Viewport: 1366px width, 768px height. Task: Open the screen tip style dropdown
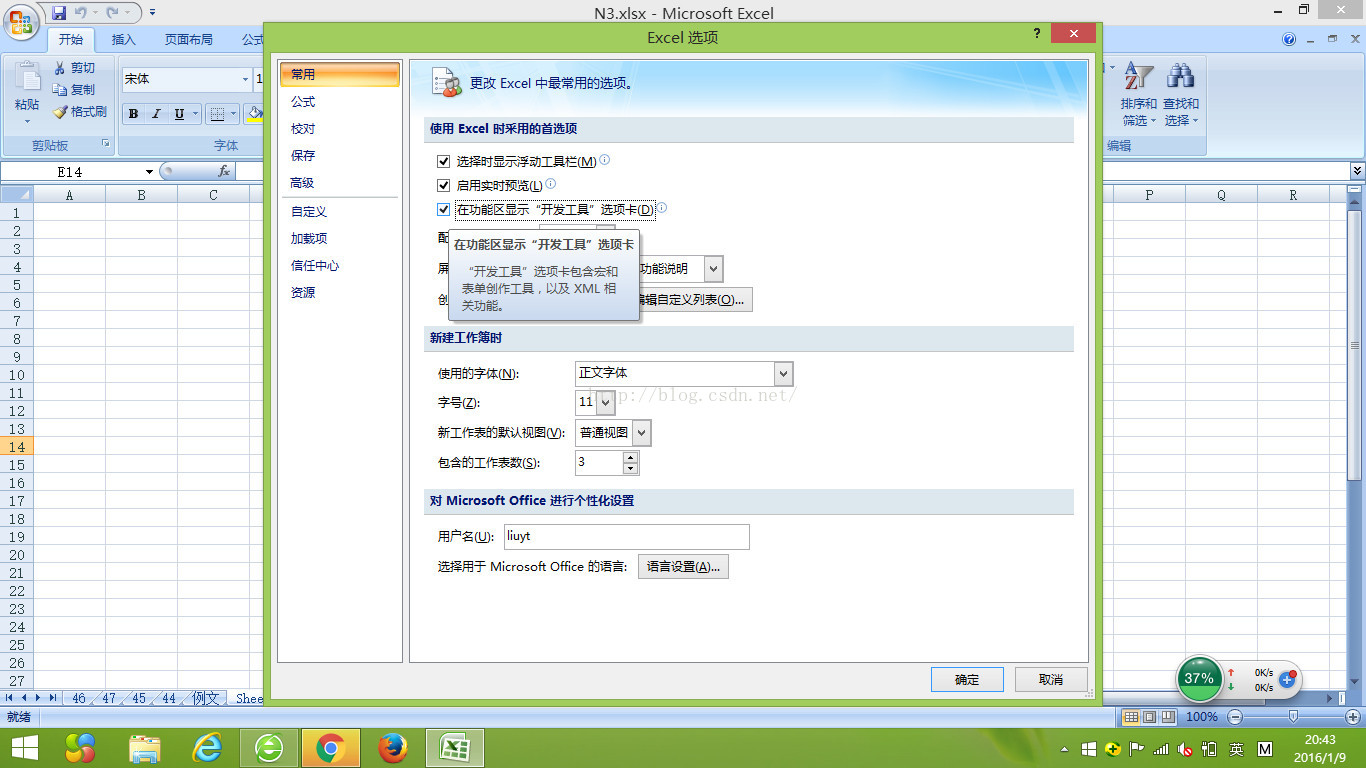[x=713, y=269]
